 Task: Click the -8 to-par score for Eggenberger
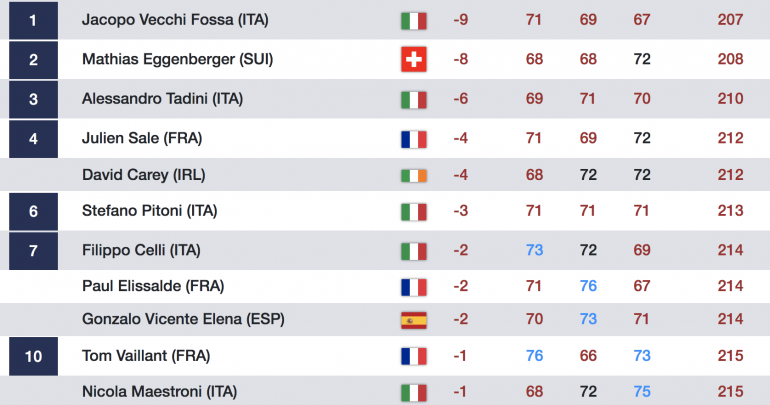(x=460, y=59)
